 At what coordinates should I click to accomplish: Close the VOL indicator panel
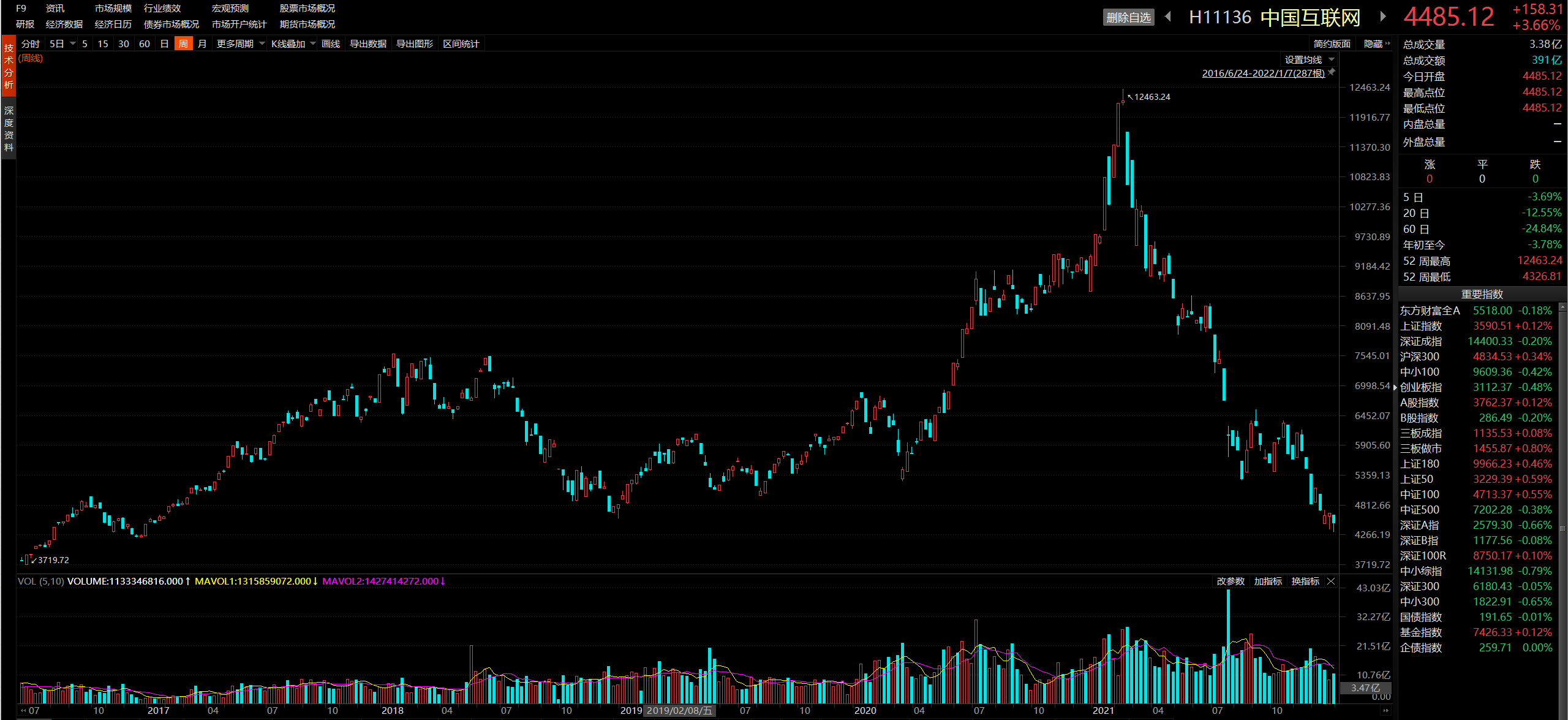point(1331,582)
